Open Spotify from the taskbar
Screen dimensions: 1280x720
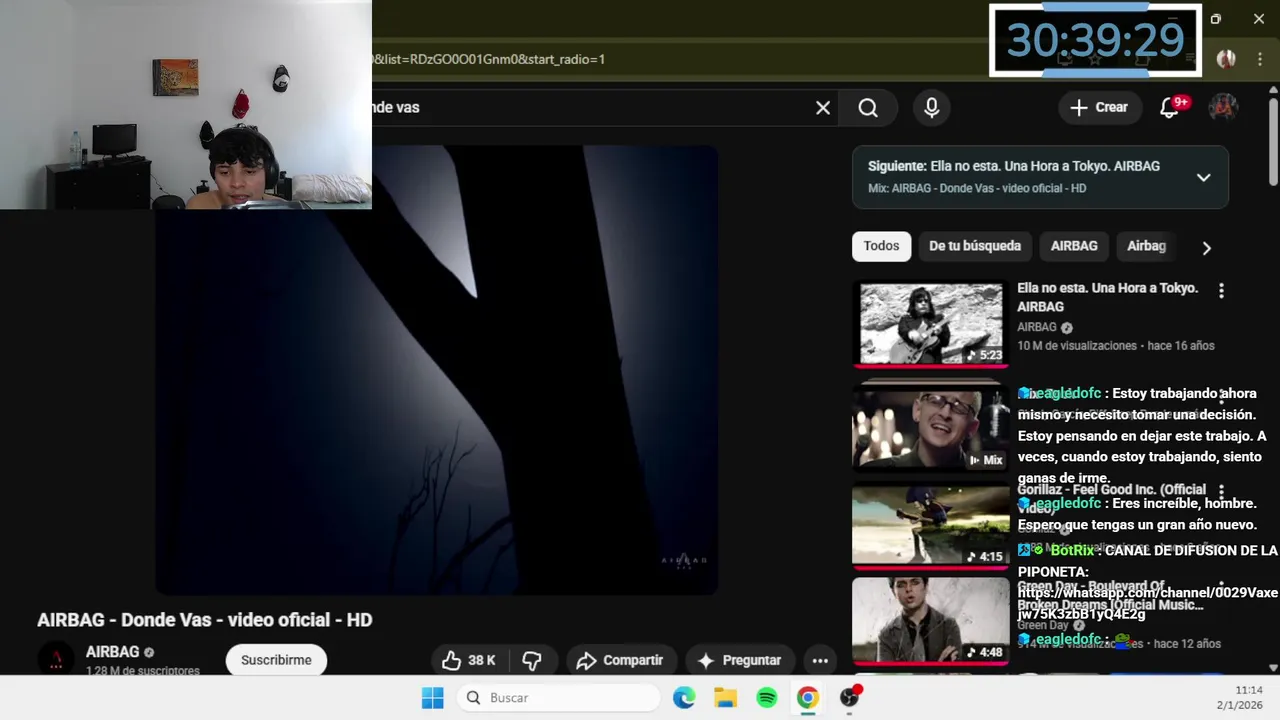coord(767,698)
